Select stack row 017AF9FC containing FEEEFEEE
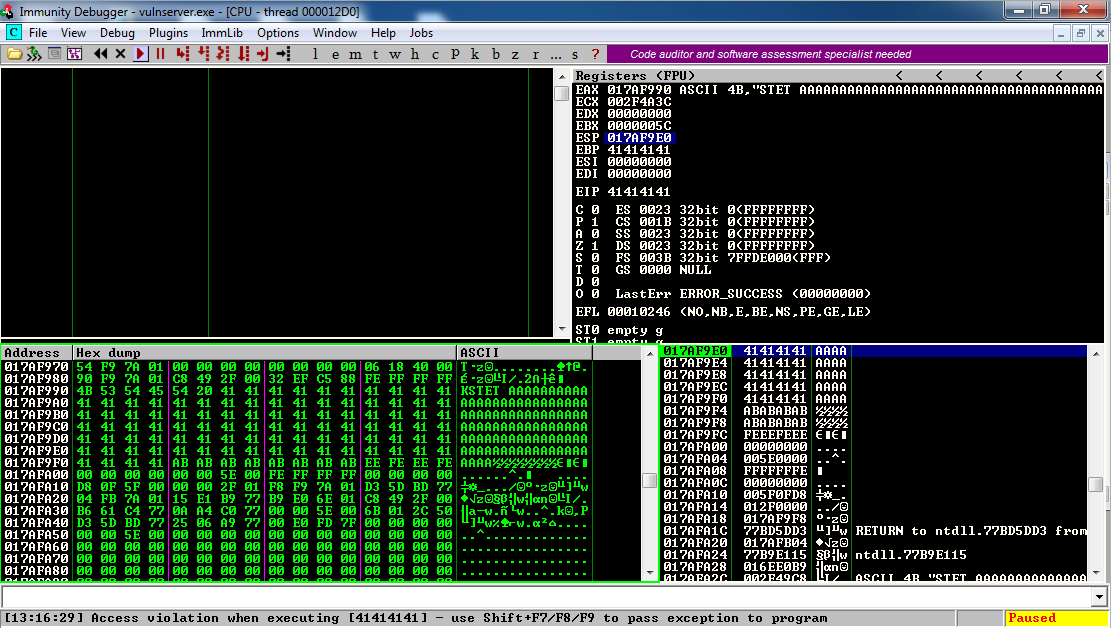1111x628 pixels. point(874,434)
